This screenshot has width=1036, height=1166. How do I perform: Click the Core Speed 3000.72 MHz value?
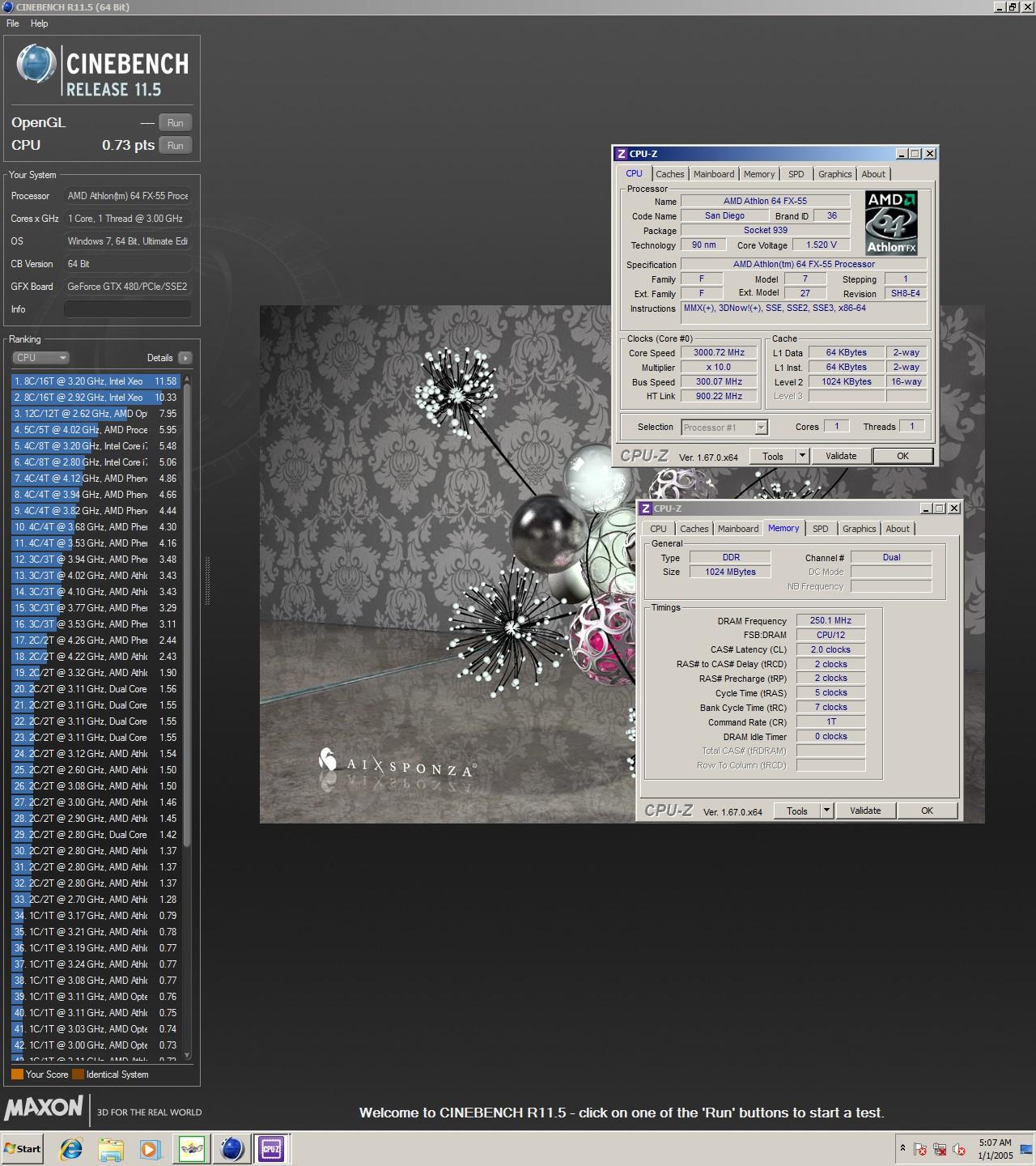[x=719, y=352]
